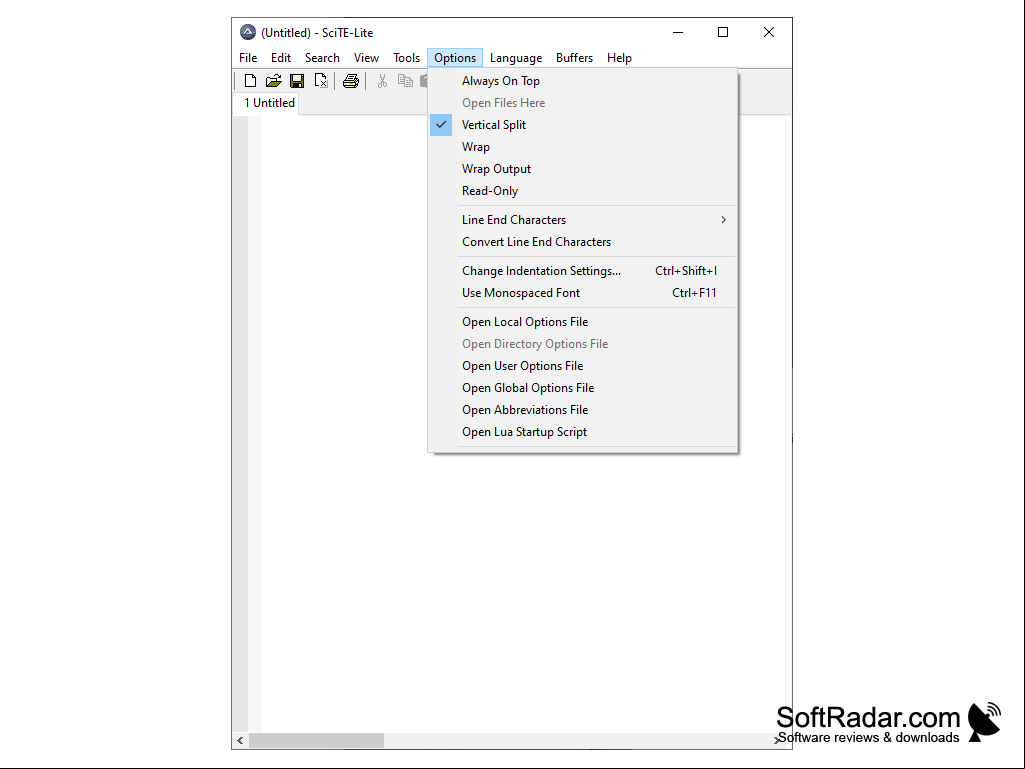
Task: Open Change Indentation Settings dialog
Action: 583,271
